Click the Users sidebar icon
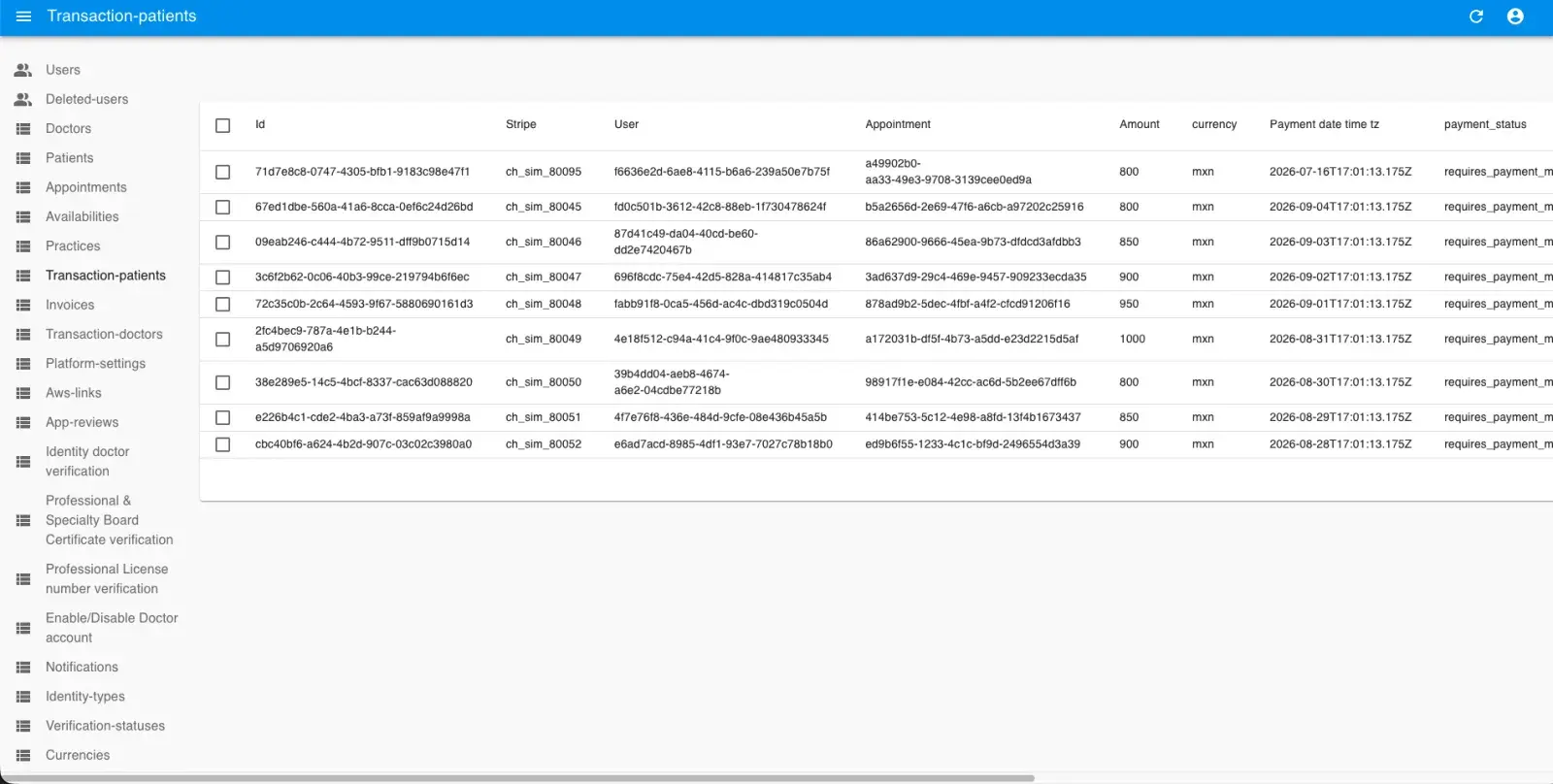Screen dimensions: 1553x784 click(23, 70)
